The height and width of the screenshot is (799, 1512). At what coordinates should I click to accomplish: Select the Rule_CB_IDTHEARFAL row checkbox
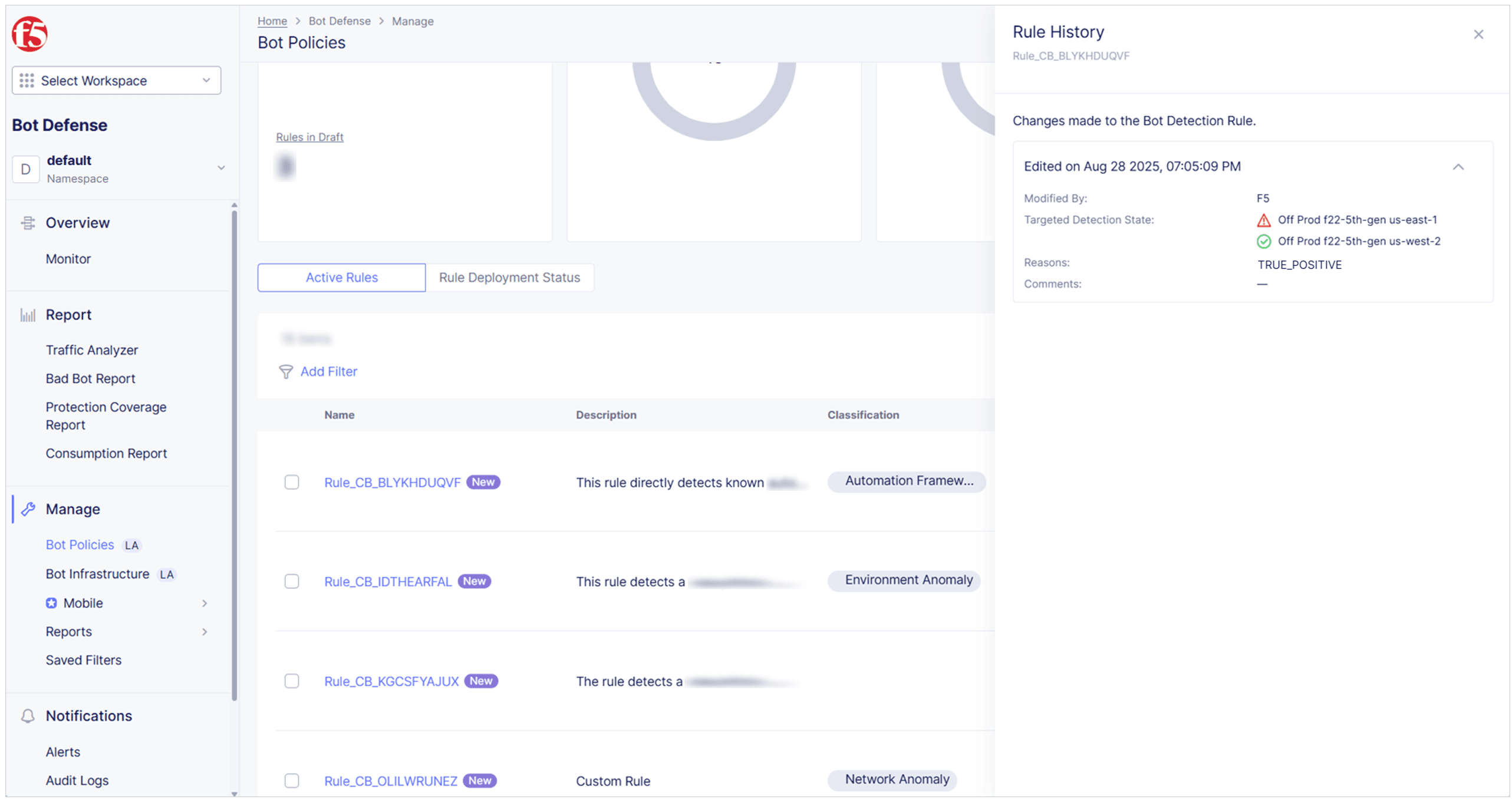click(x=291, y=581)
